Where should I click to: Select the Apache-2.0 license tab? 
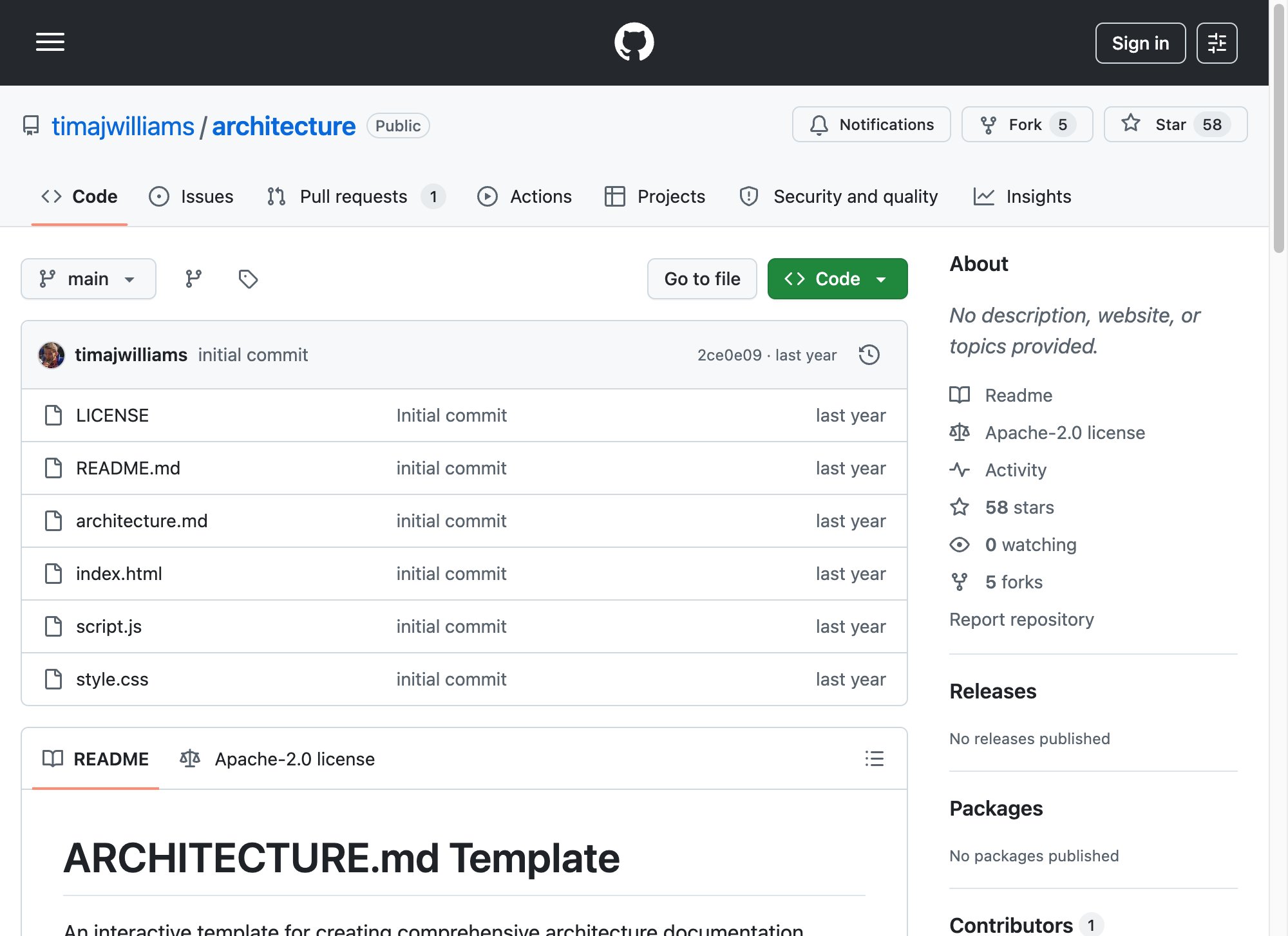click(x=277, y=758)
